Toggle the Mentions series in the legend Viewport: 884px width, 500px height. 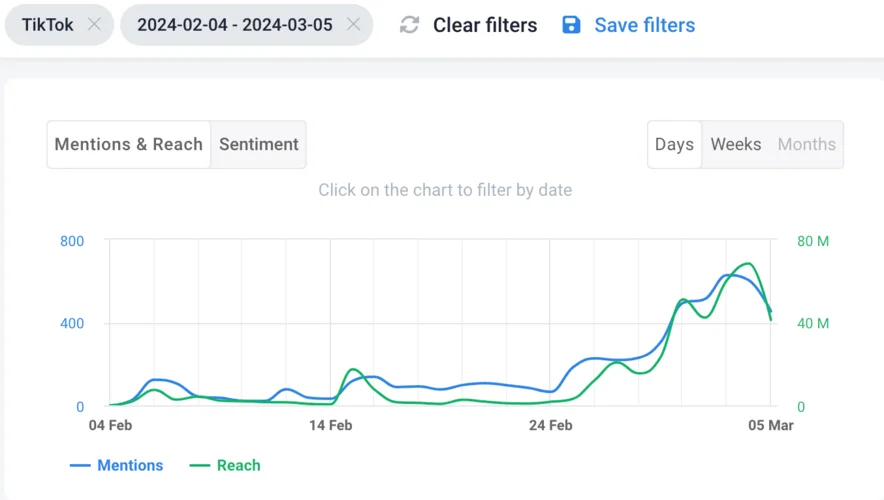pyautogui.click(x=130, y=465)
